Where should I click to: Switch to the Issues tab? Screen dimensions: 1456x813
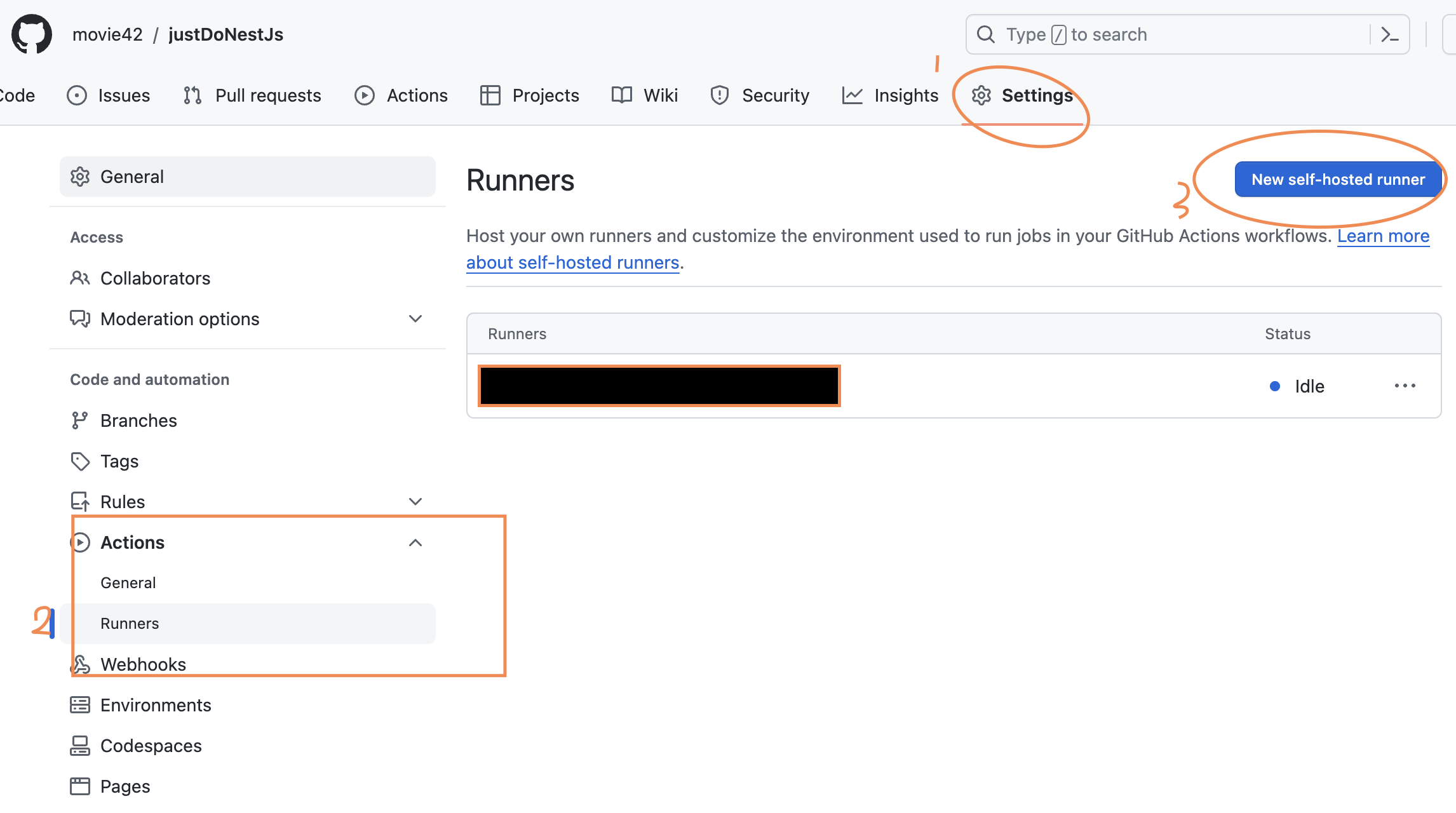109,95
